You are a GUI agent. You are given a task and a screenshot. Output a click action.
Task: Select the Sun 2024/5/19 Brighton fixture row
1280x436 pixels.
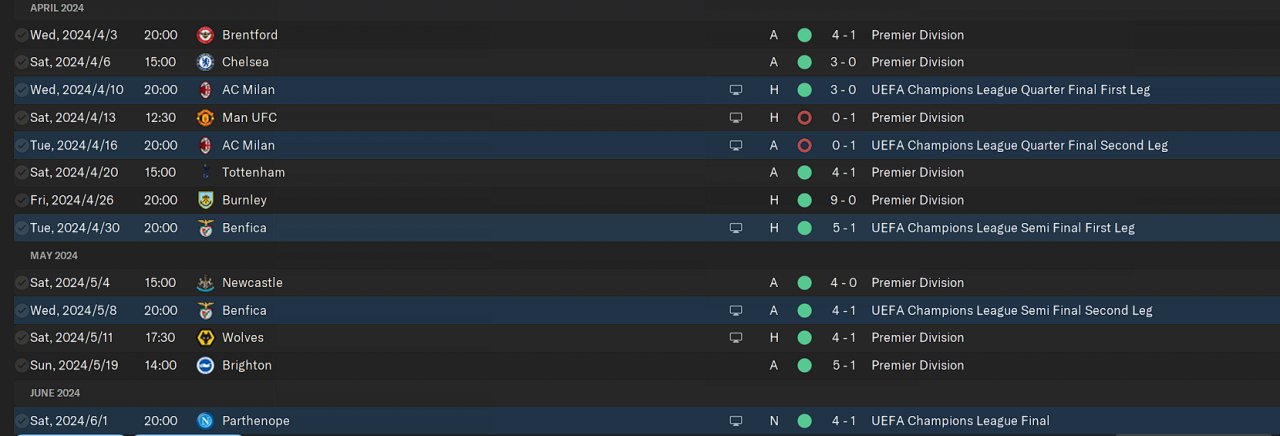point(500,365)
